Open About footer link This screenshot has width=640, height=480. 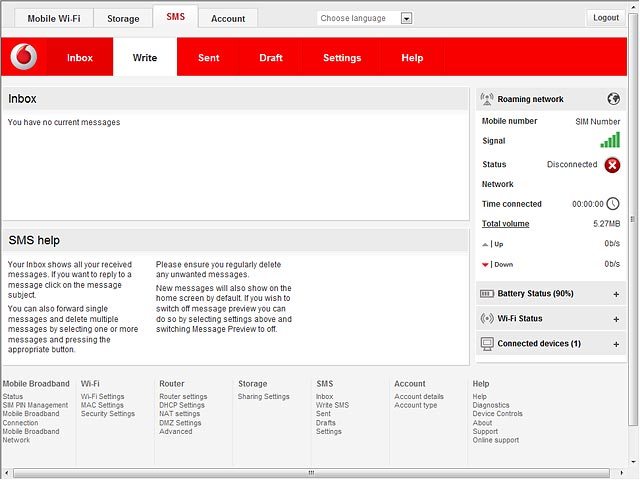coord(482,422)
